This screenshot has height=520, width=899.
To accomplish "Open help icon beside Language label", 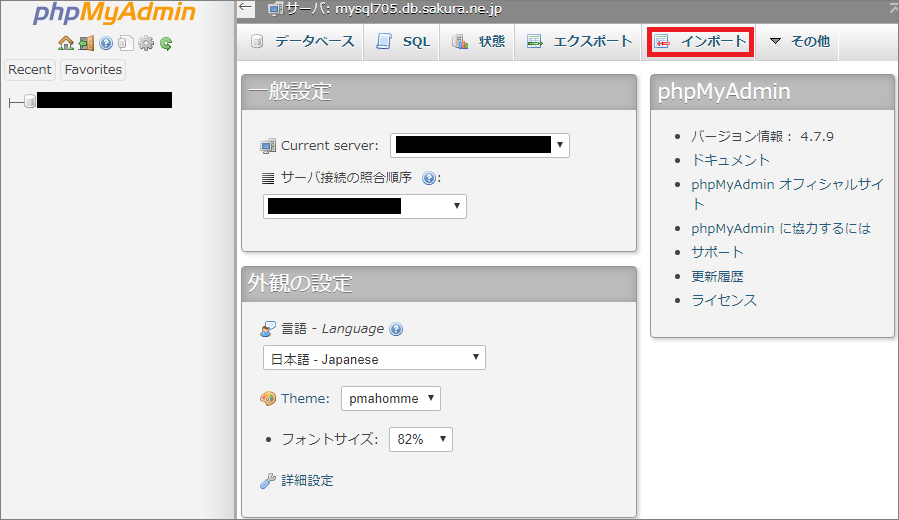I will pyautogui.click(x=396, y=329).
